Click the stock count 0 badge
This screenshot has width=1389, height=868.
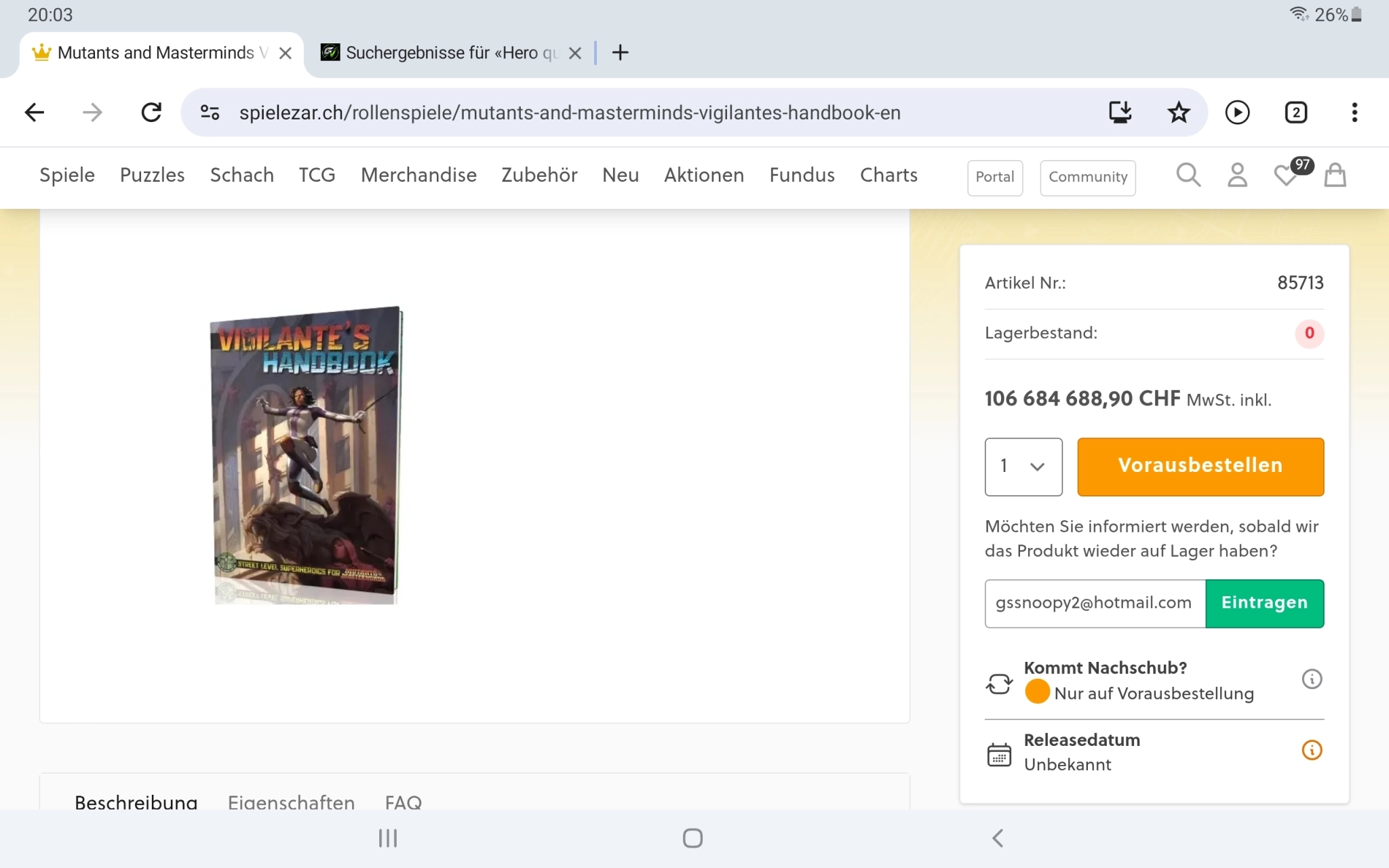pyautogui.click(x=1310, y=333)
